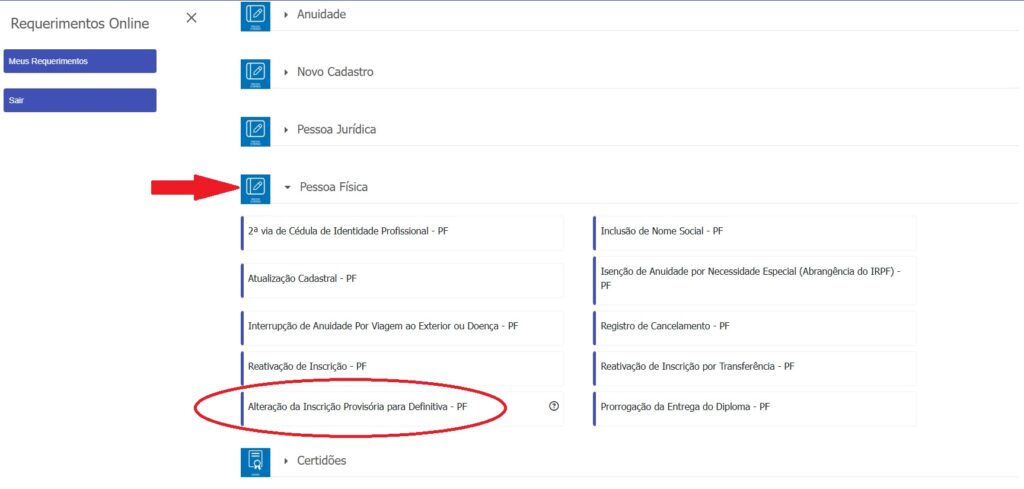Collapse the Pessoa Física section
The width and height of the screenshot is (1024, 489).
[x=332, y=187]
